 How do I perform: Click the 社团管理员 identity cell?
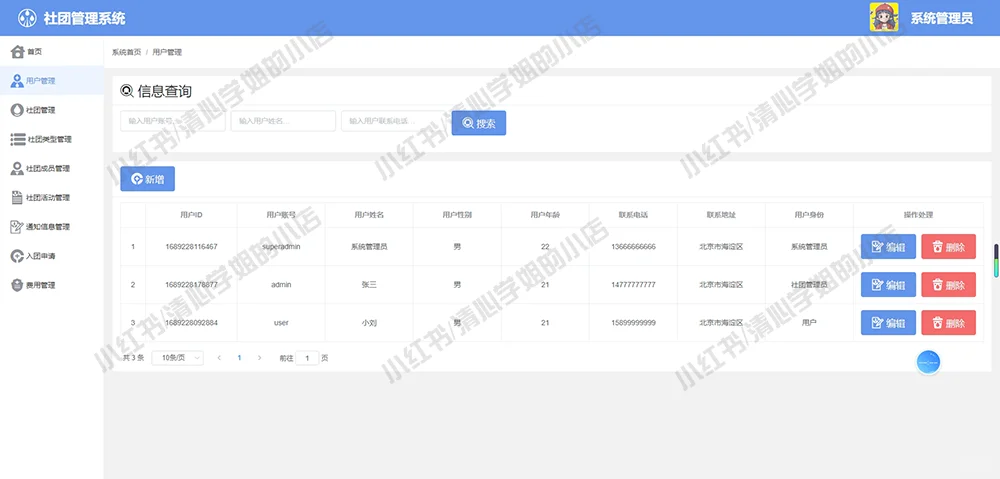point(809,284)
